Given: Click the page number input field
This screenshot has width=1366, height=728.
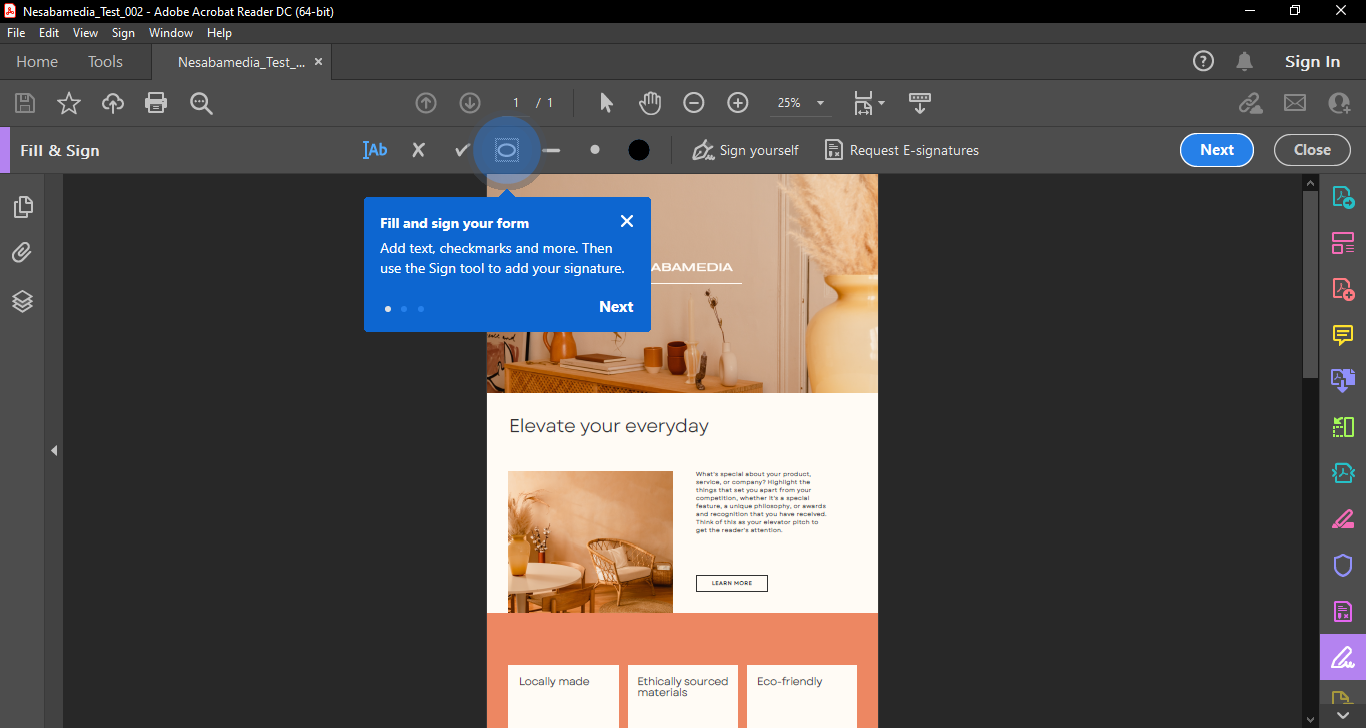Looking at the screenshot, I should [x=516, y=103].
